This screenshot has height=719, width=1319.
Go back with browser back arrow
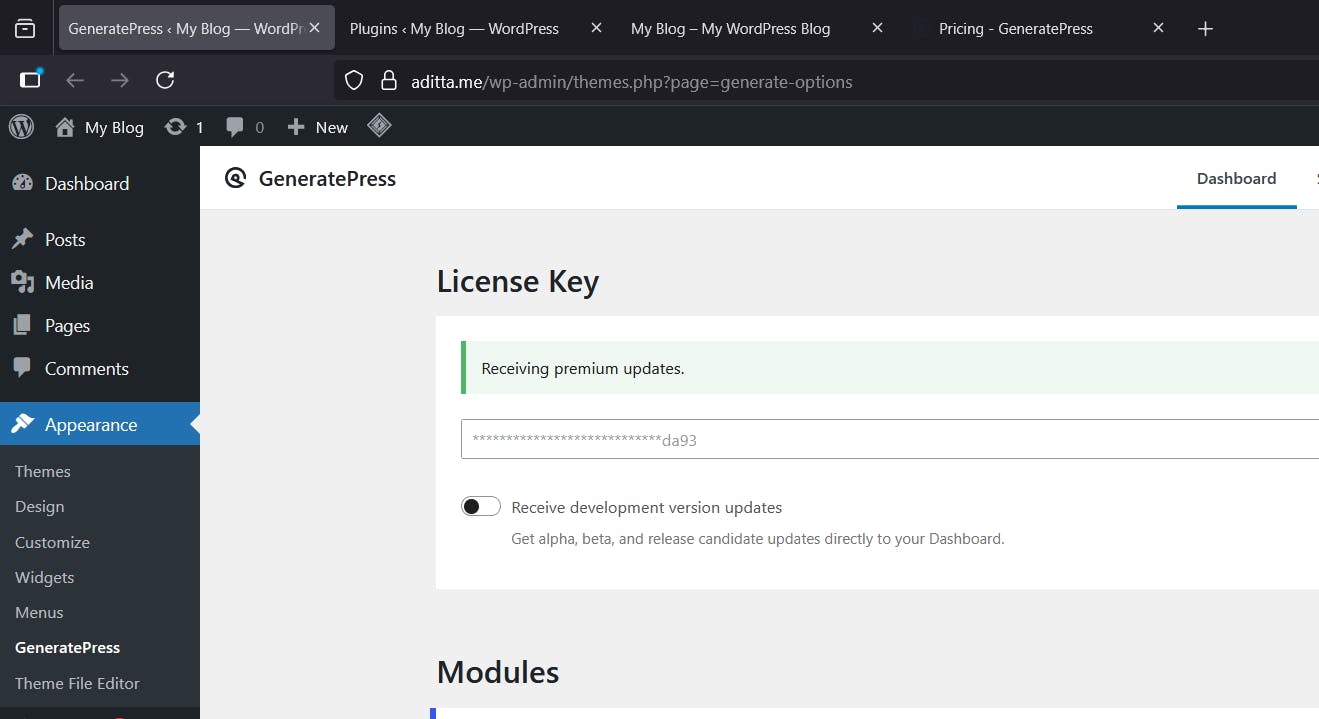[x=75, y=80]
